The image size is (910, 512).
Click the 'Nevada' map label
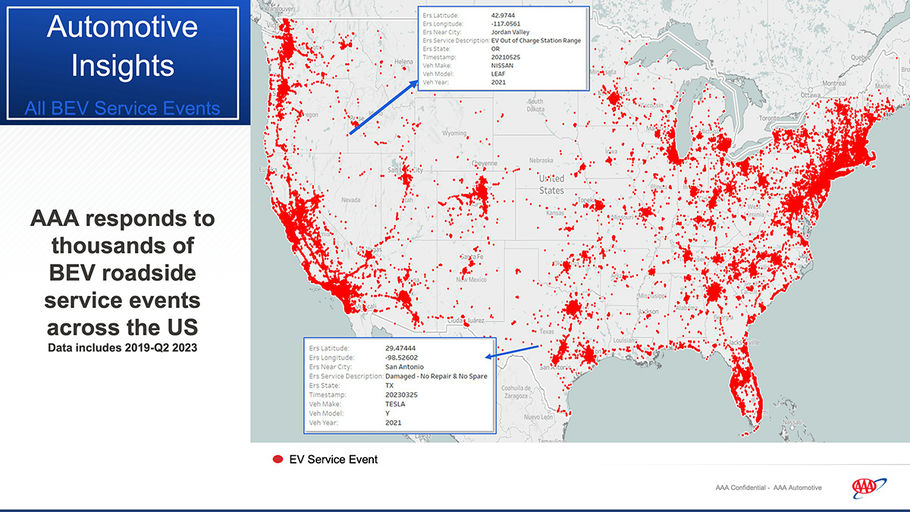pyautogui.click(x=351, y=200)
